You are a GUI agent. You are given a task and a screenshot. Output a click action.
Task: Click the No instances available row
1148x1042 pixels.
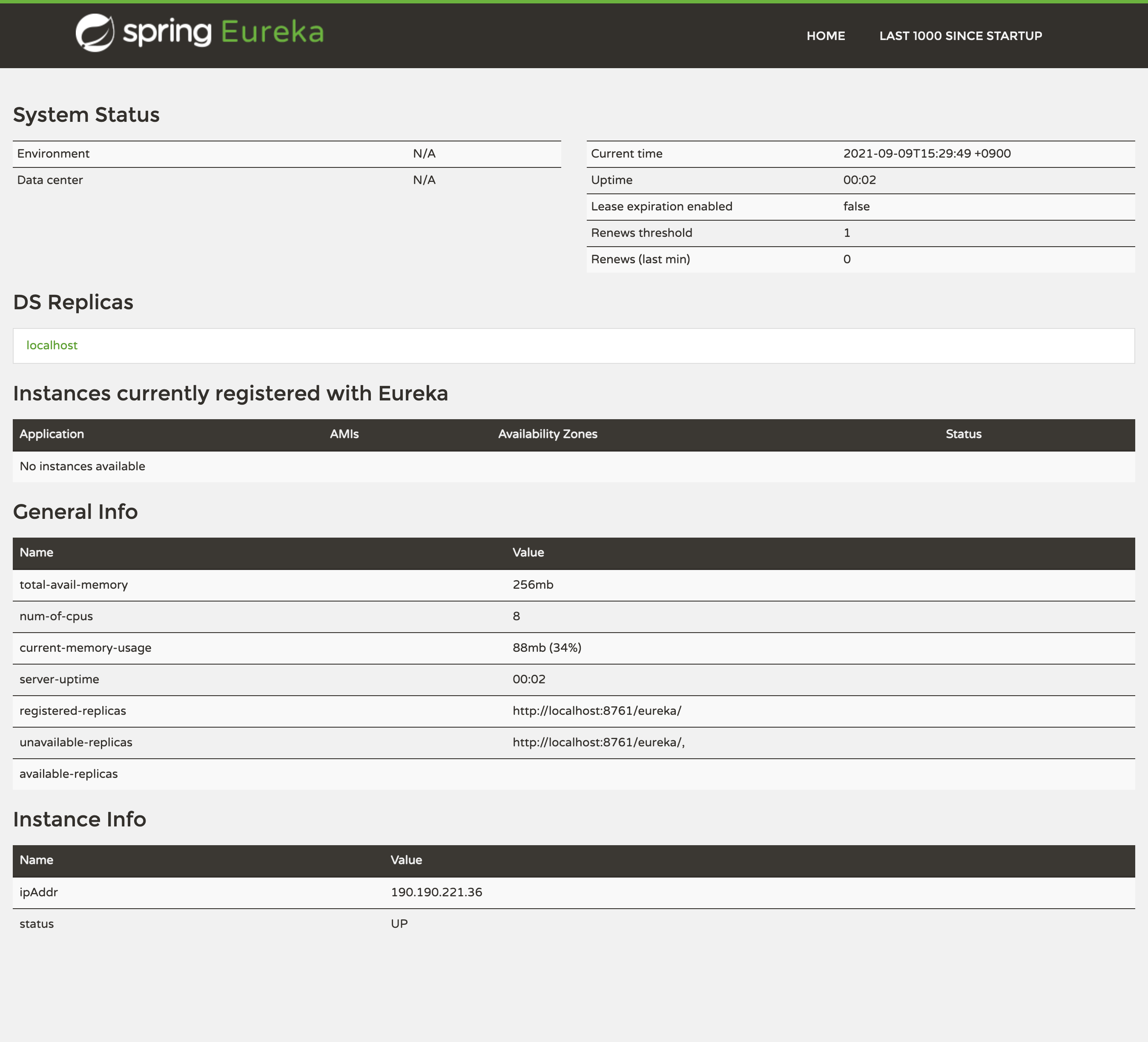82,466
